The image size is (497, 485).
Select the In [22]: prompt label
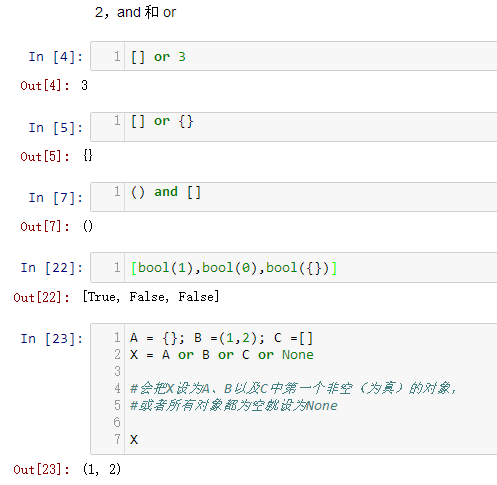(x=52, y=268)
